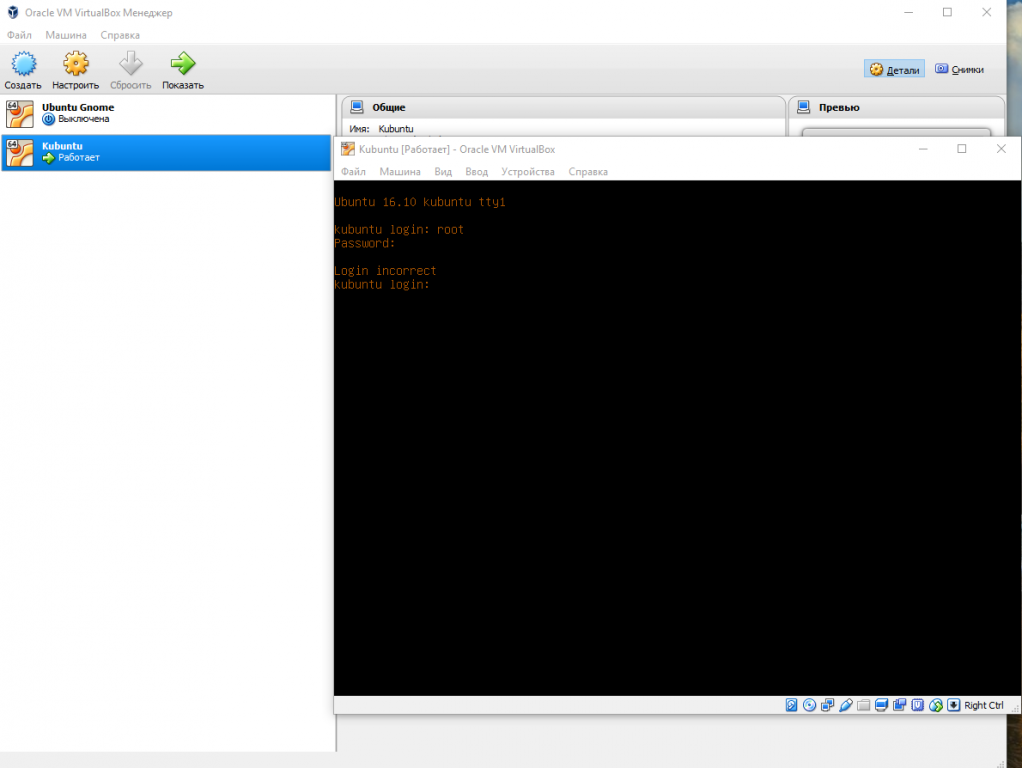Click the Ubuntu Gnome OS icon

[20, 114]
